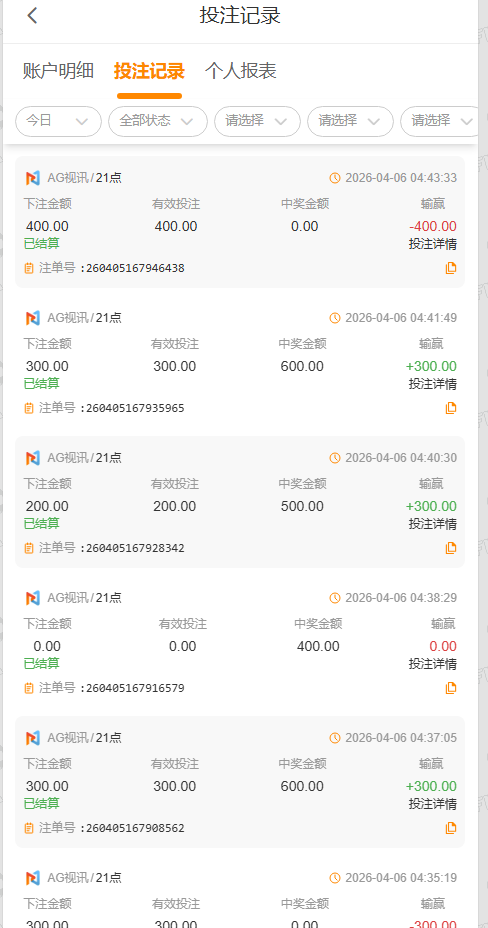This screenshot has height=928, width=488.
Task: Open the 今日 date filter dropdown
Action: click(59, 121)
